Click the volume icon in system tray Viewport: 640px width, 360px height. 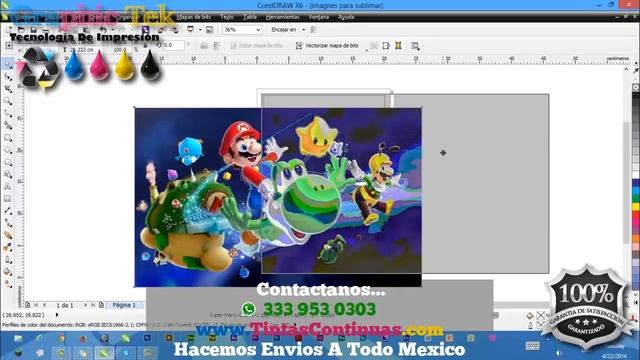(558, 353)
